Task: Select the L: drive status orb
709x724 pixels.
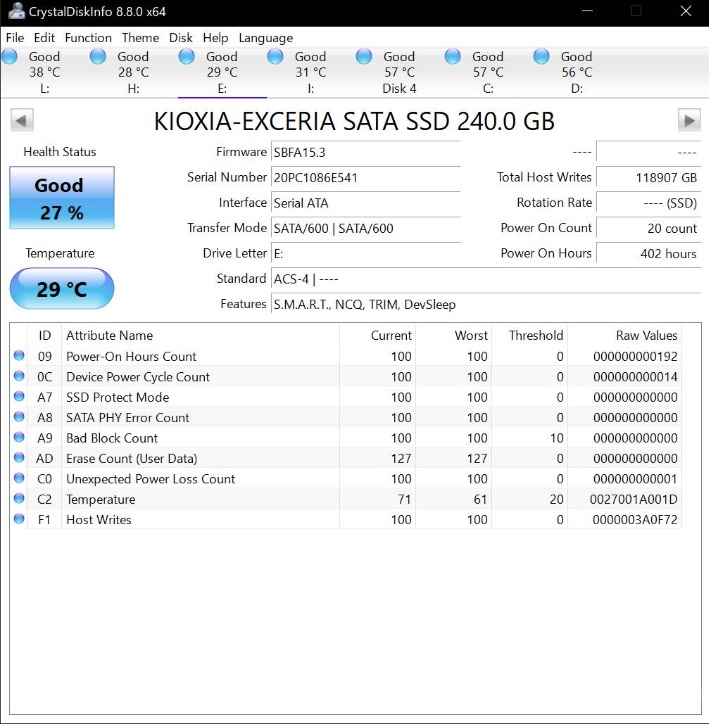Action: point(10,57)
